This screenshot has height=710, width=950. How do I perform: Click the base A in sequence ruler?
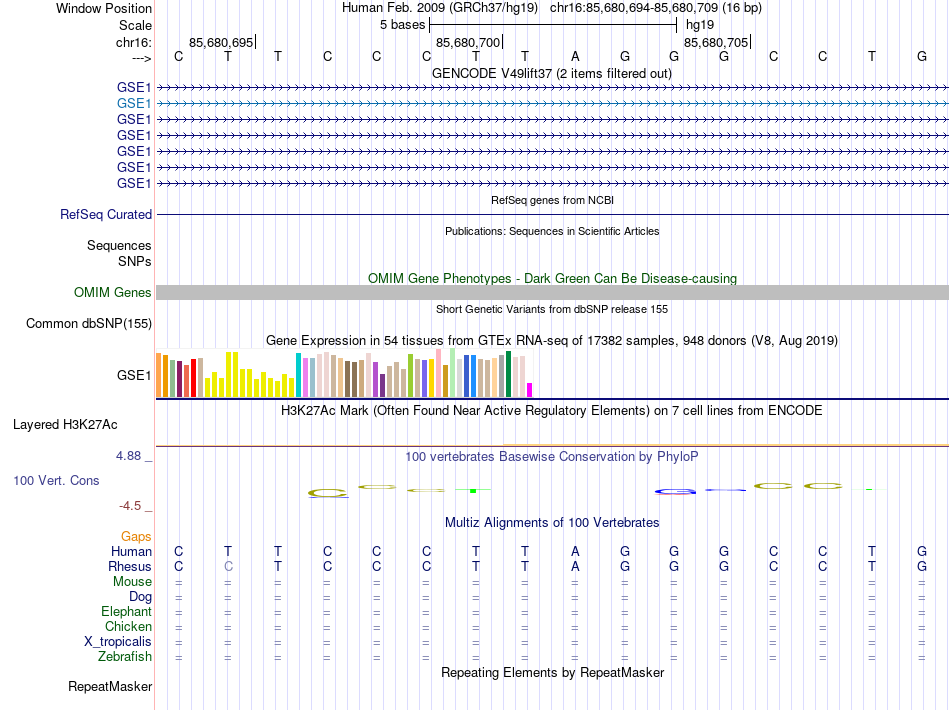(575, 56)
